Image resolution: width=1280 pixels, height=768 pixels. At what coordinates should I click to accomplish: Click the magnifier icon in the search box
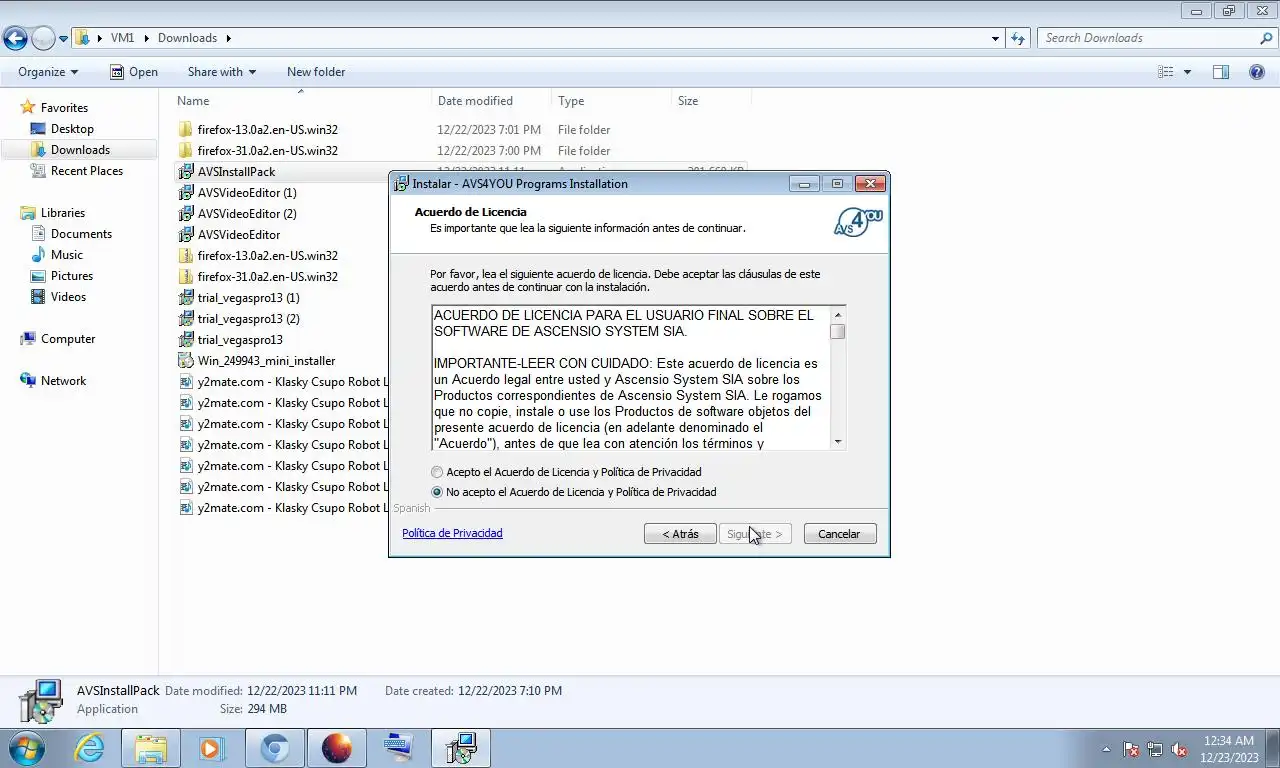(x=1266, y=38)
